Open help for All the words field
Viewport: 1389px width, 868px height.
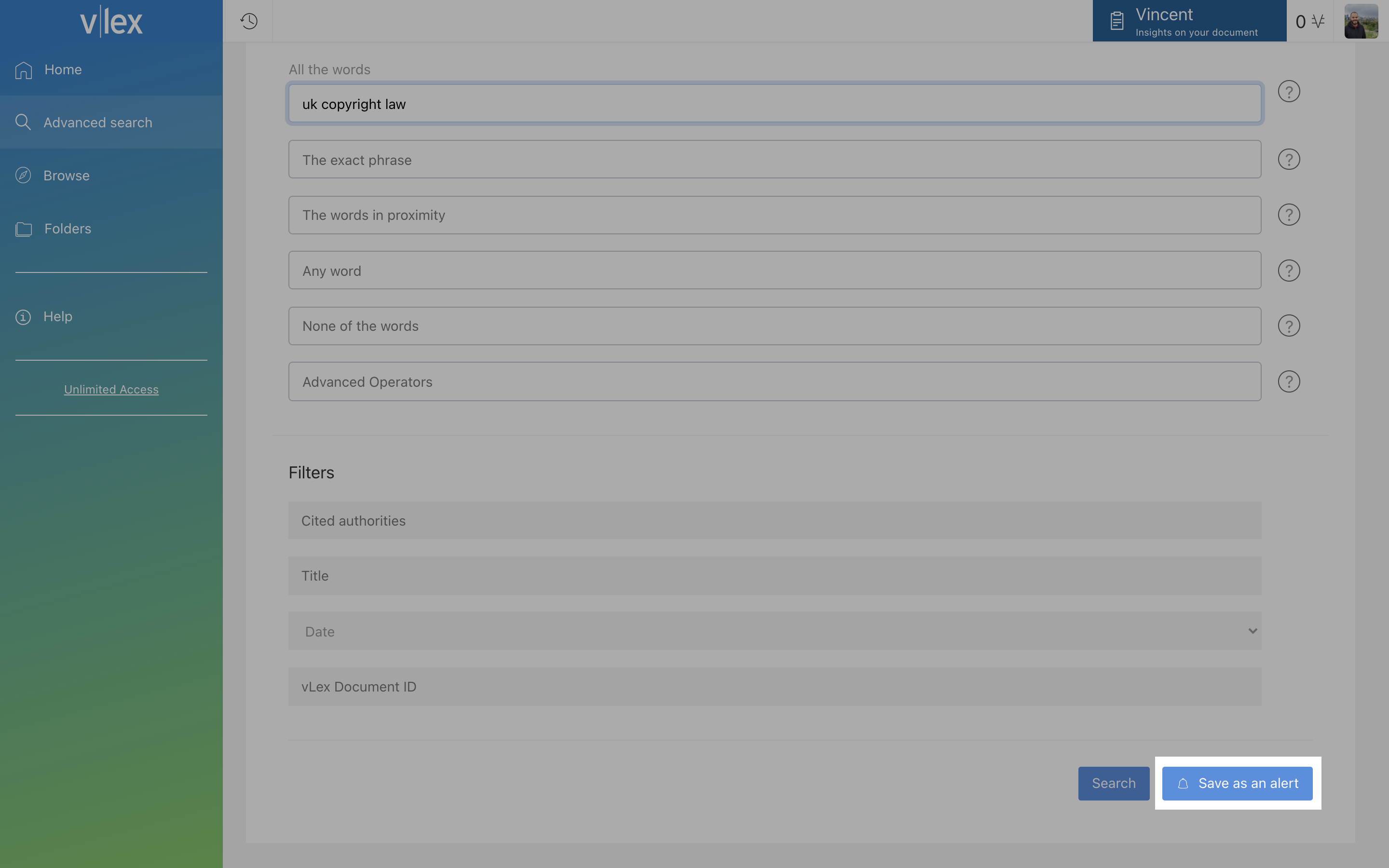pos(1289,91)
